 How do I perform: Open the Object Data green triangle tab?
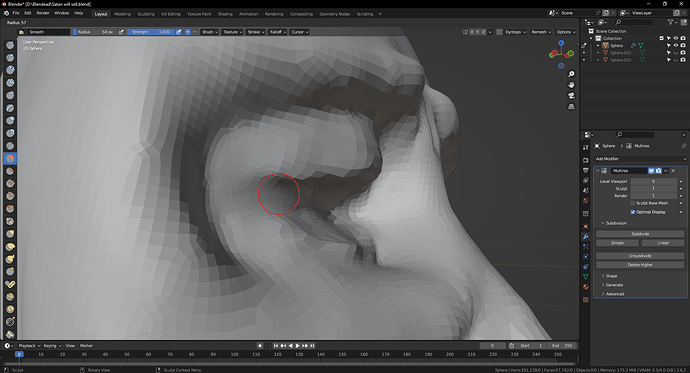coord(586,277)
